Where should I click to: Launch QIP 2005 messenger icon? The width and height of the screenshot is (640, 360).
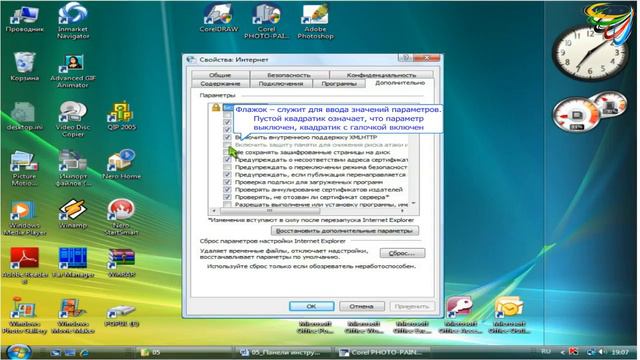(122, 116)
